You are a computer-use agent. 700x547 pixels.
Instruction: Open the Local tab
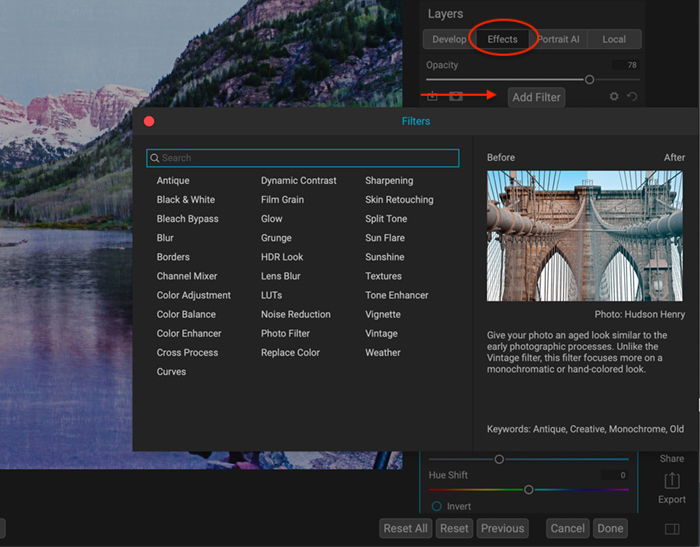pos(614,40)
